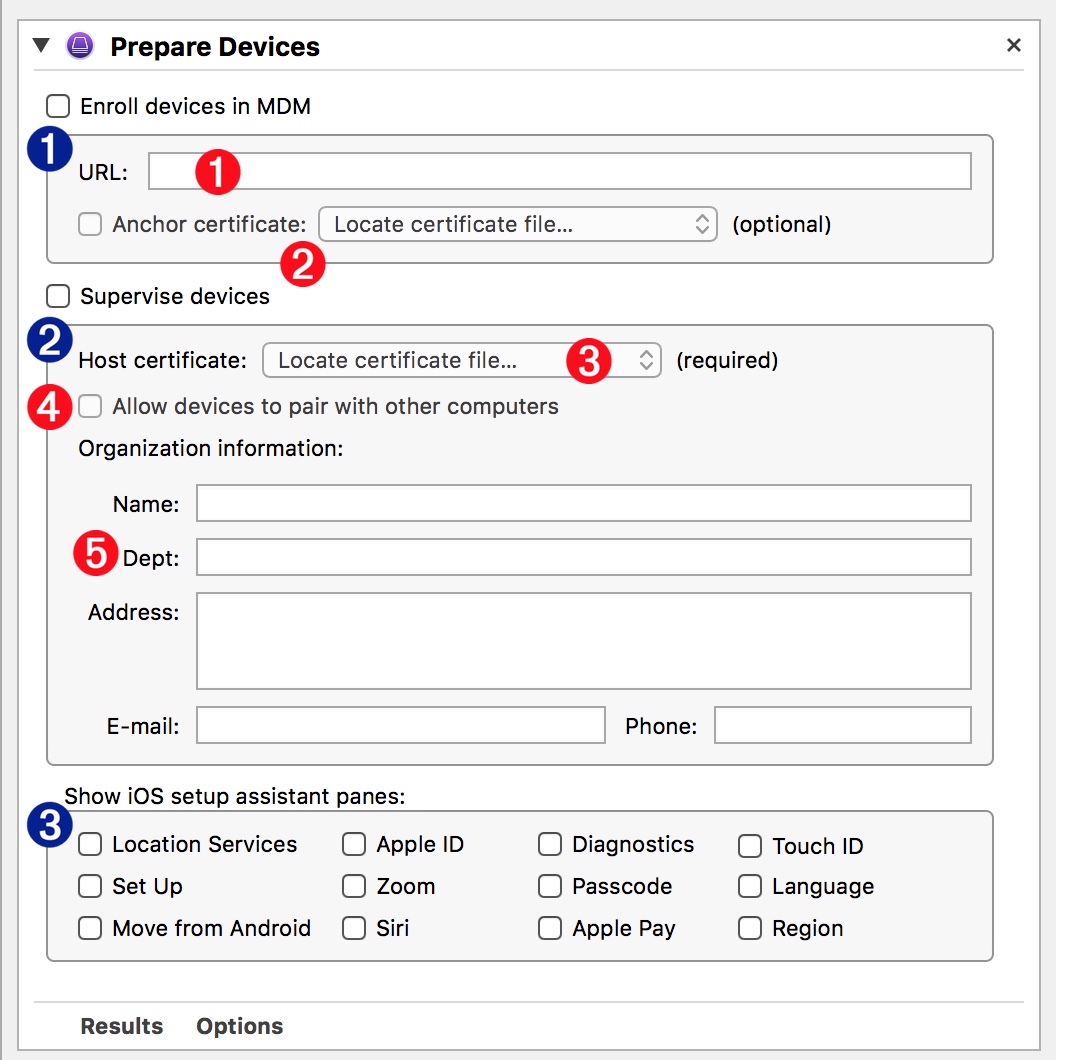Open the Results tab

coord(121,1026)
